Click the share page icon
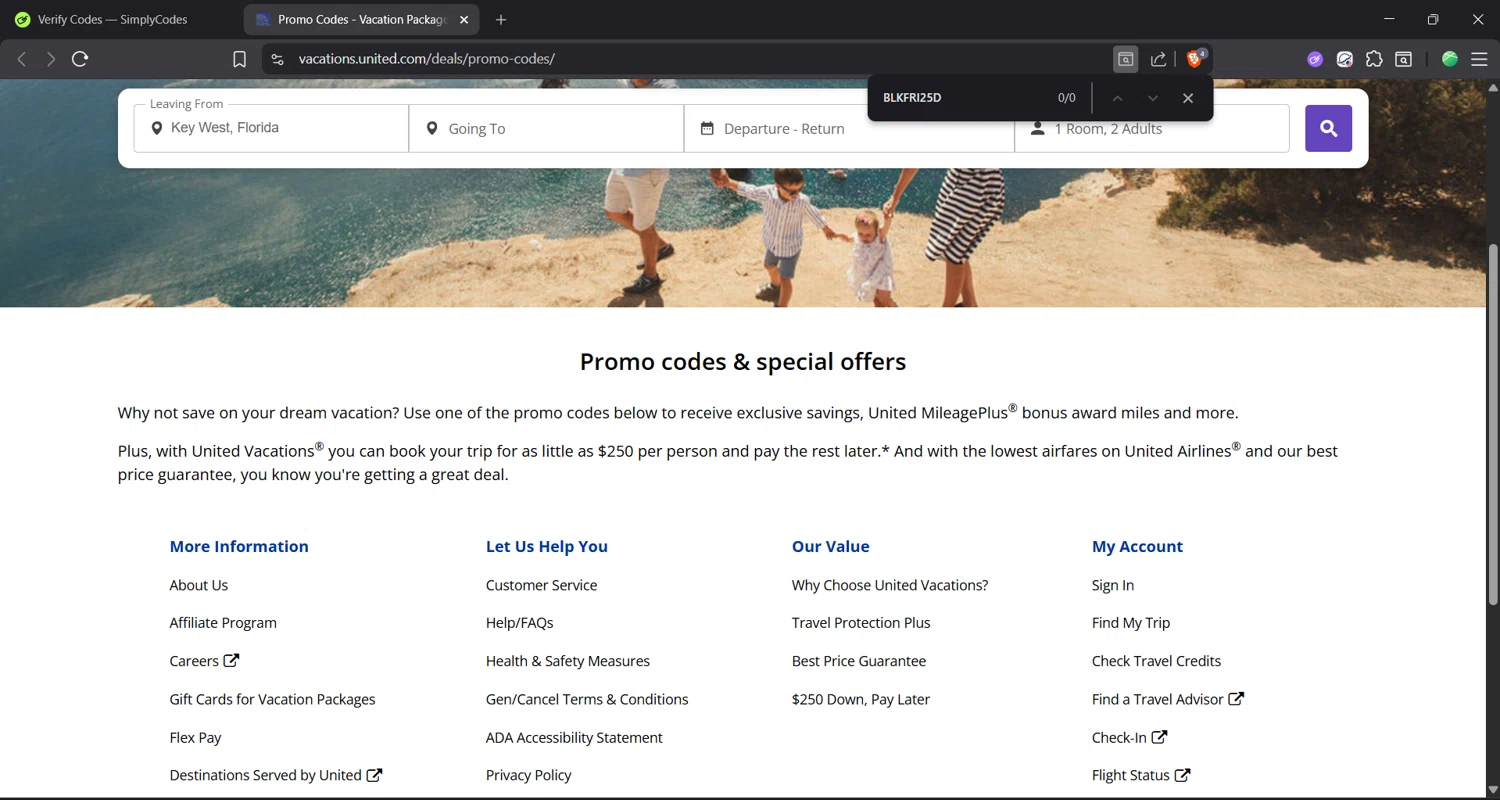Screen dimensions: 1500x800 (1158, 59)
